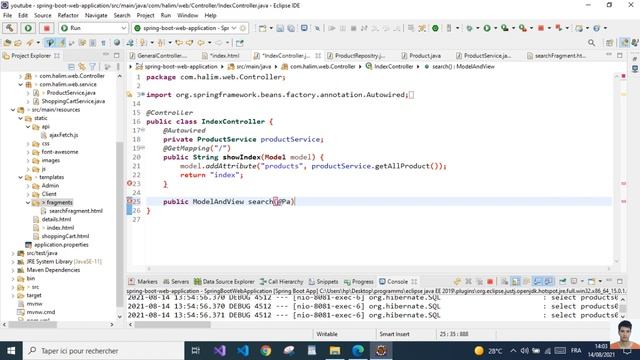Switch to the Product.java editor tab
Image resolution: width=640 pixels, height=360 pixels.
tap(421, 56)
